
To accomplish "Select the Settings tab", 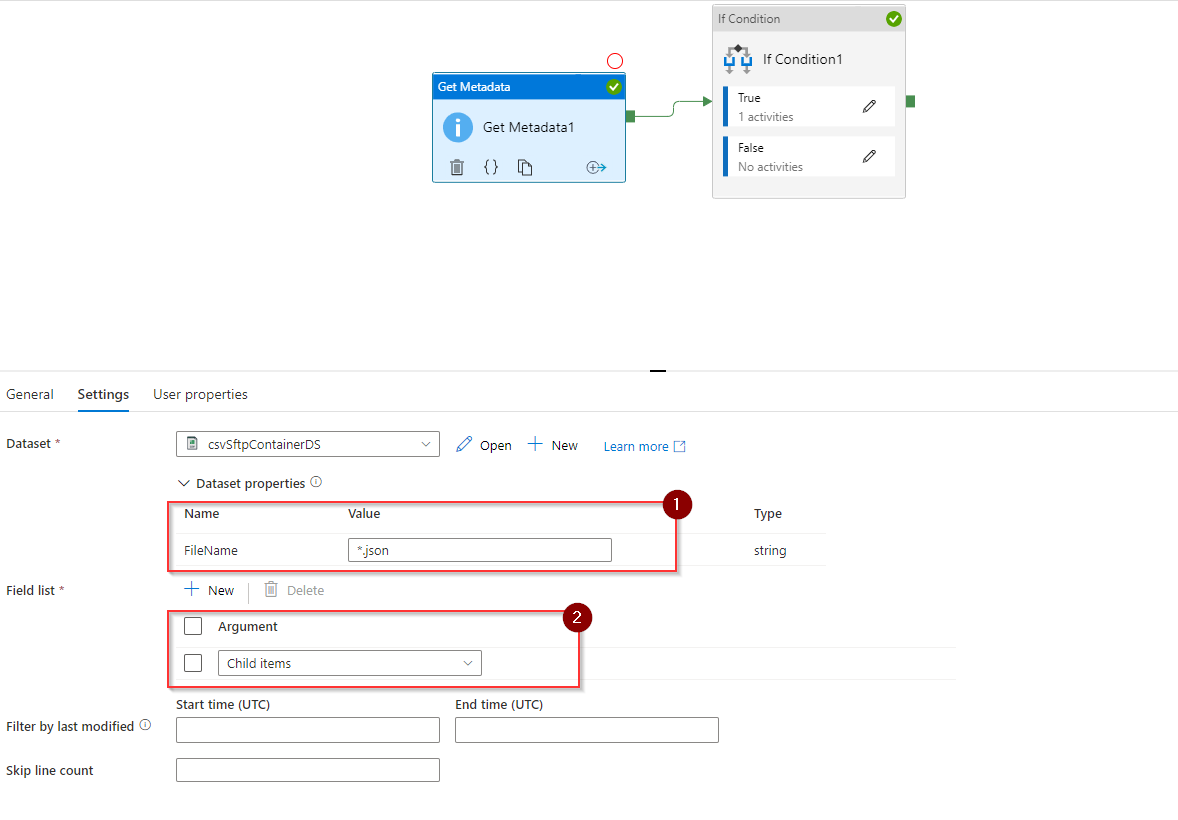I will click(103, 395).
